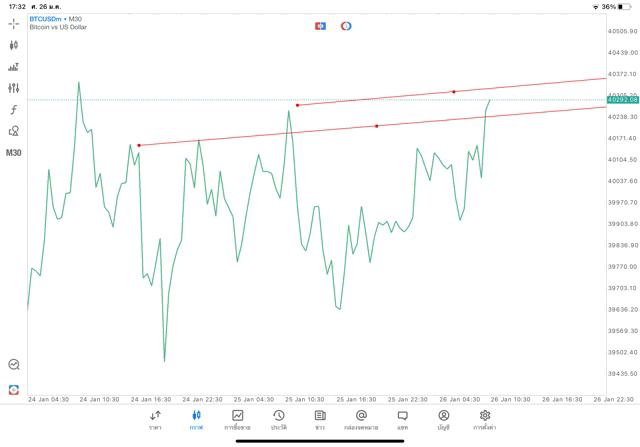Tap the current price label 40292.08
This screenshot has width=640, height=447.
point(622,100)
